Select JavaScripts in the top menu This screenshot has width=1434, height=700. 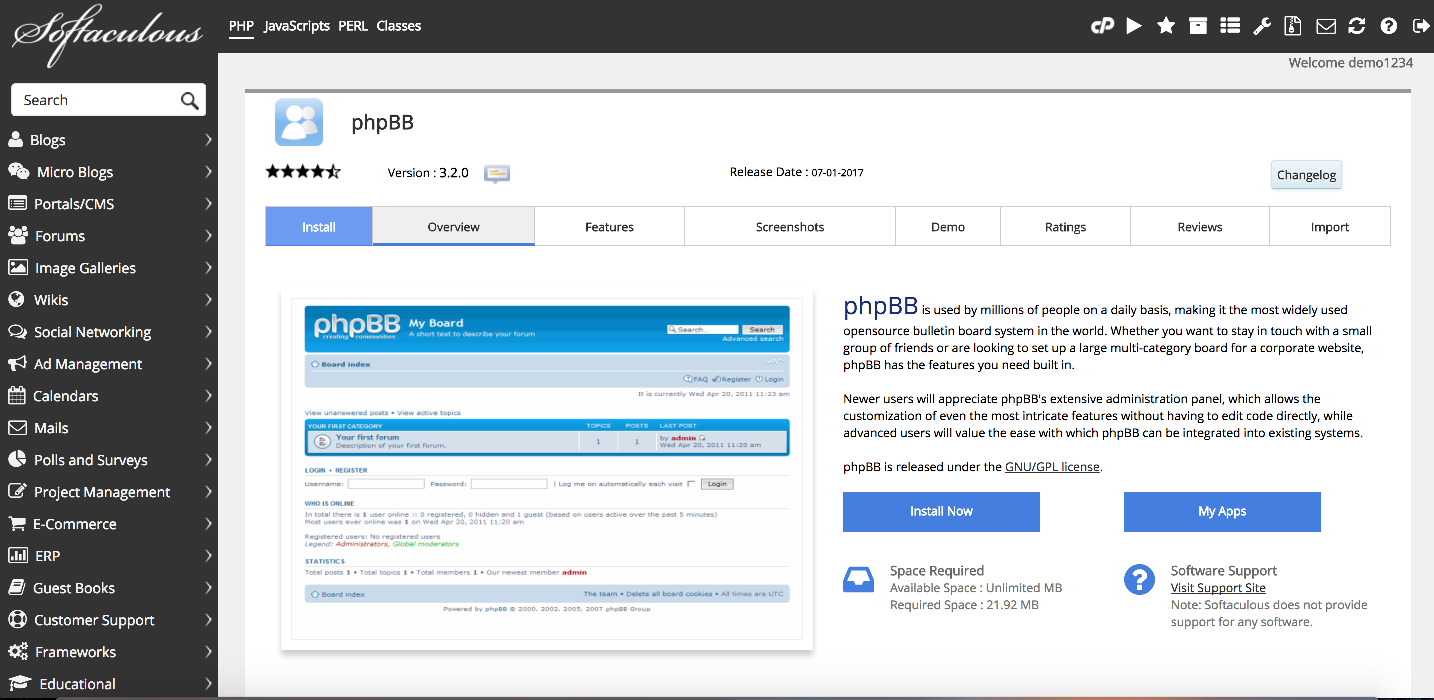(297, 26)
